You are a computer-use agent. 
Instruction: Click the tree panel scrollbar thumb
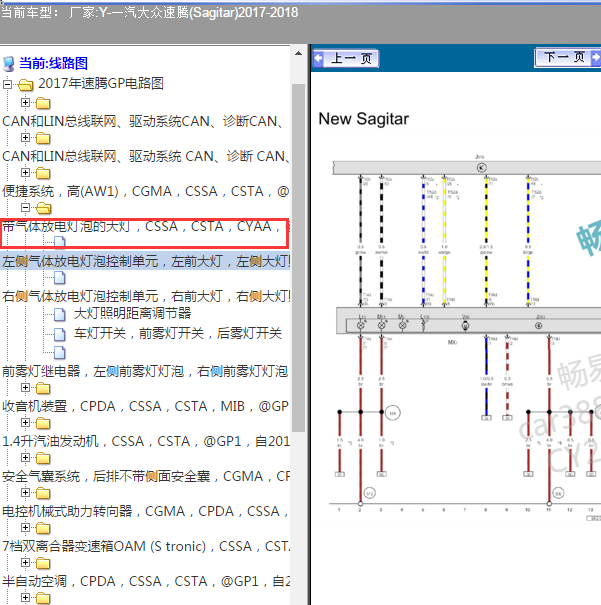pos(298,257)
